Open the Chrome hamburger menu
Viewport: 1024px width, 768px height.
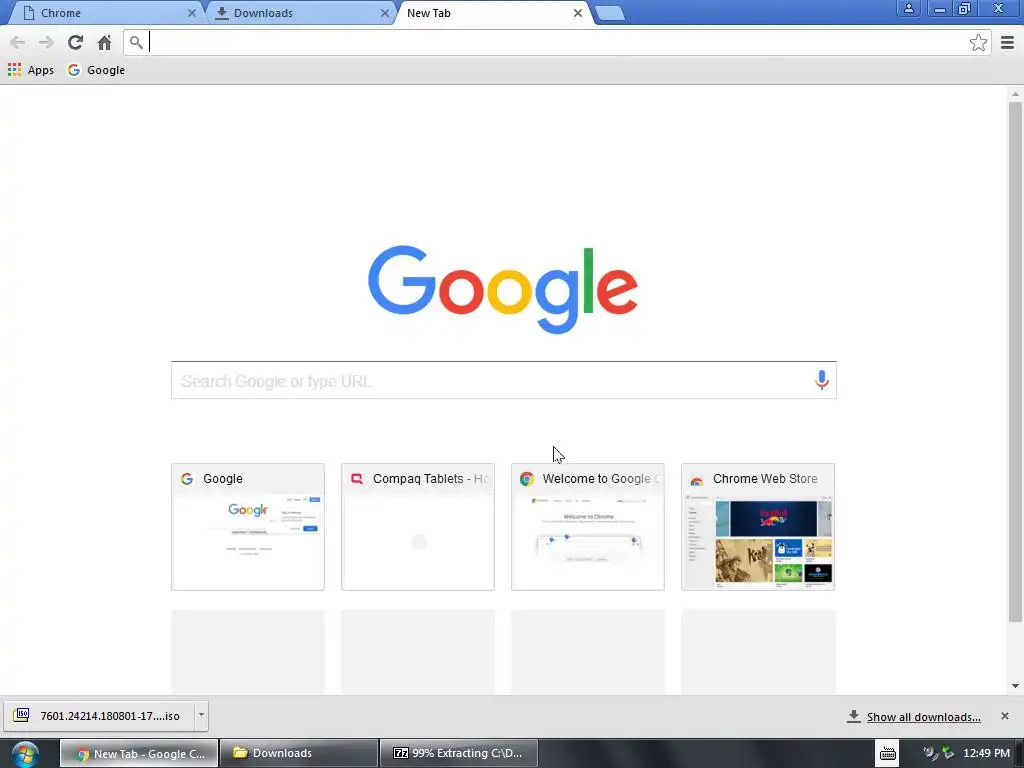(x=1007, y=43)
